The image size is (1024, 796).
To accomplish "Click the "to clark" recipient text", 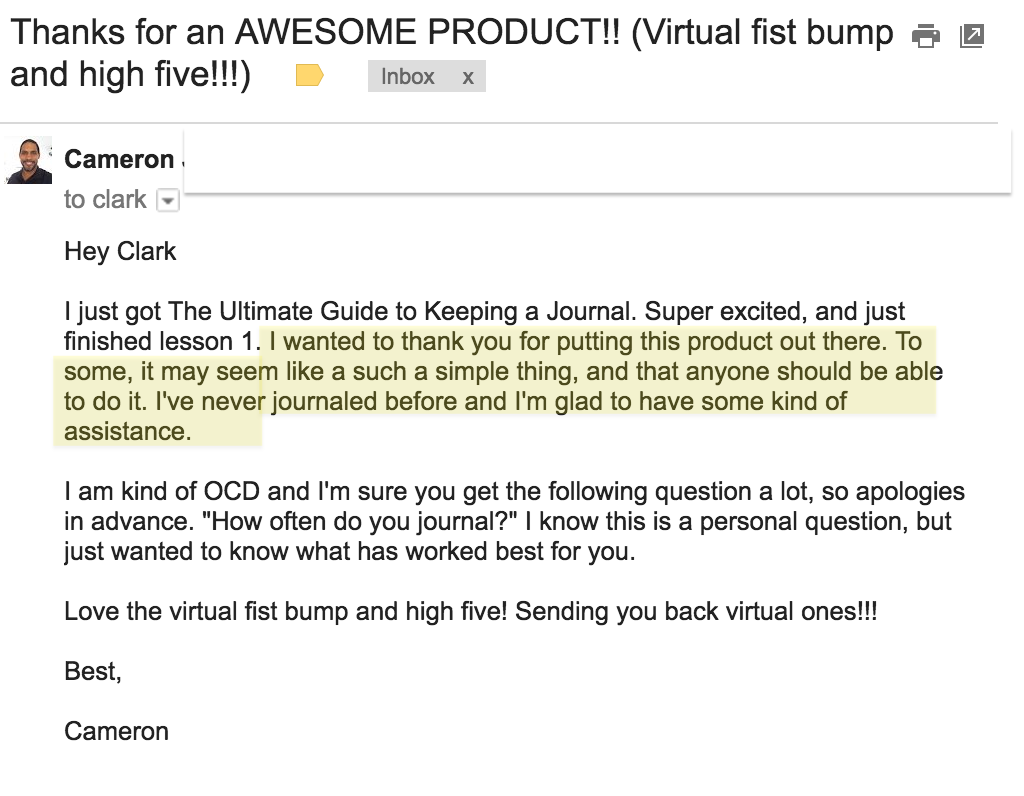I will point(105,199).
